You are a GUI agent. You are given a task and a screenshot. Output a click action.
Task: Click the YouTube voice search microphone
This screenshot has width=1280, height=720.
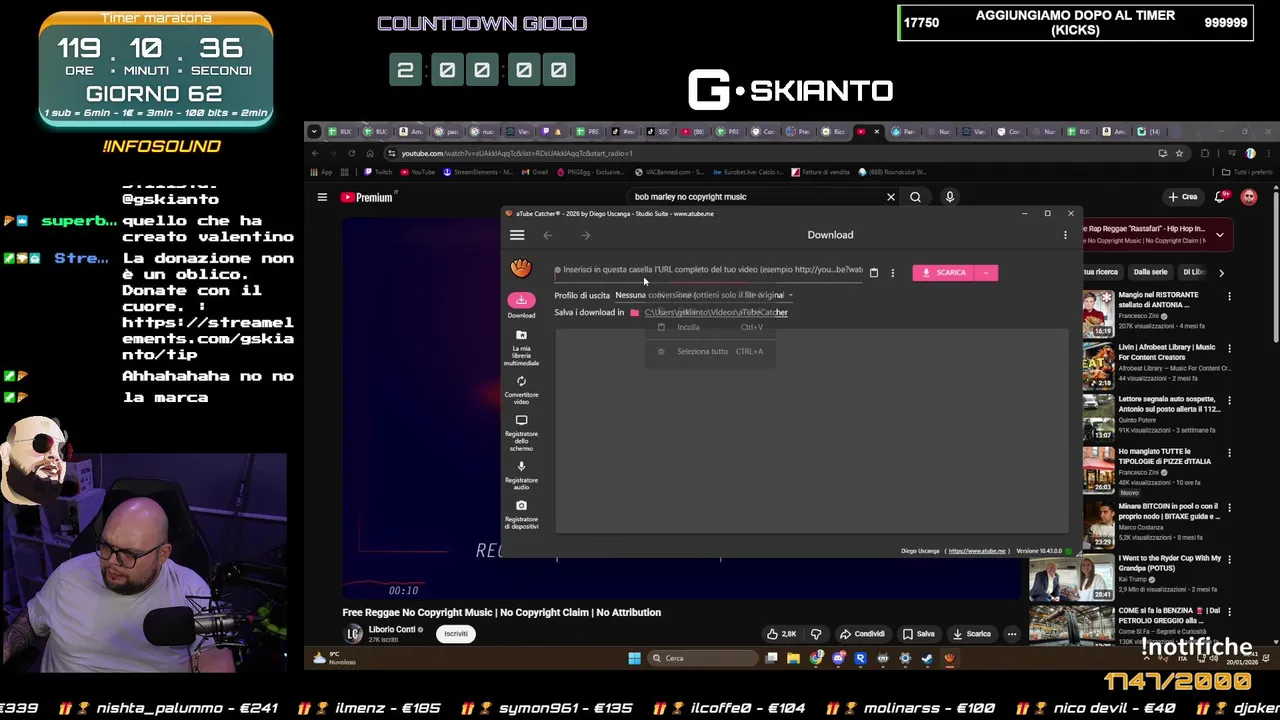click(950, 197)
